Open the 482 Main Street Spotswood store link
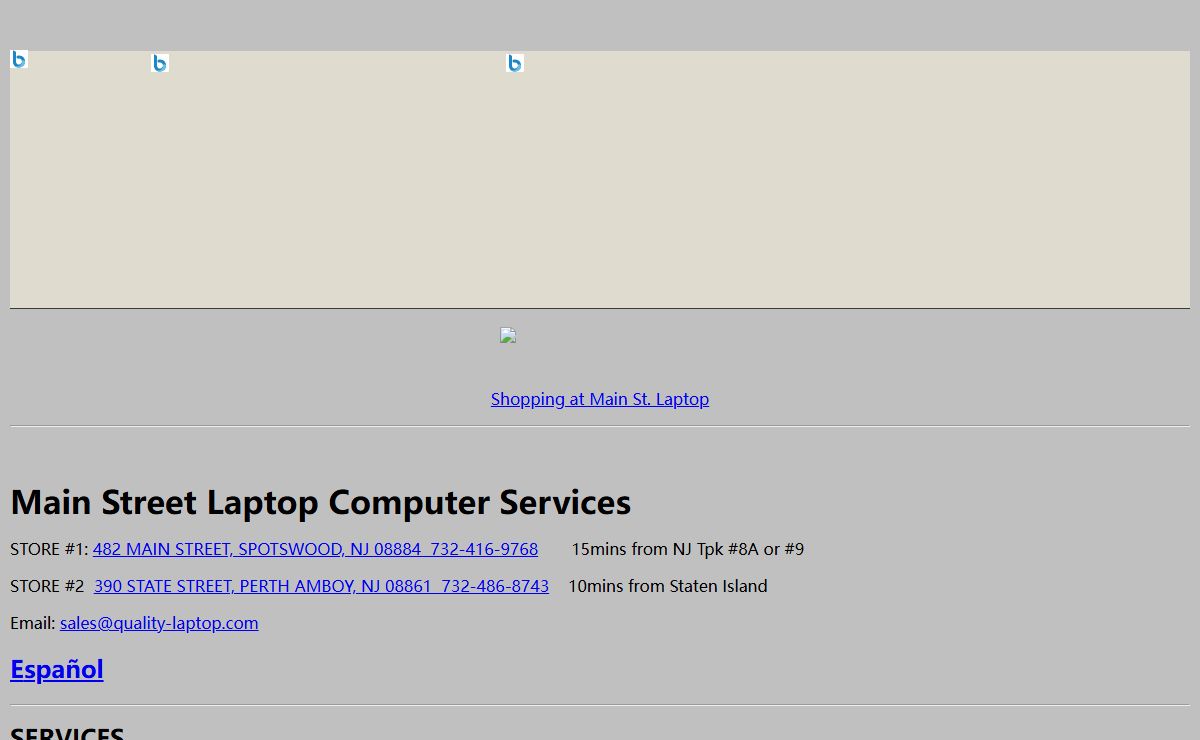The image size is (1200, 740). click(315, 549)
